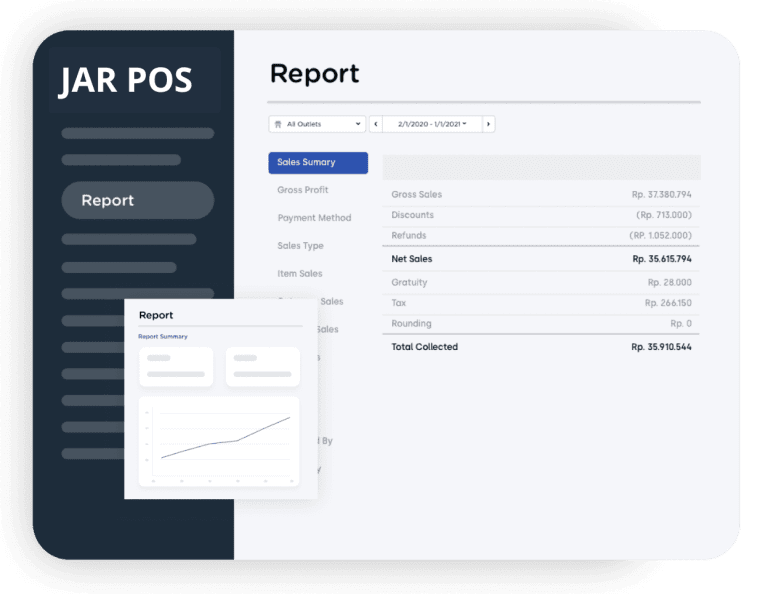Image resolution: width=768 pixels, height=594 pixels.
Task: Go to next date range arrow
Action: tap(488, 124)
